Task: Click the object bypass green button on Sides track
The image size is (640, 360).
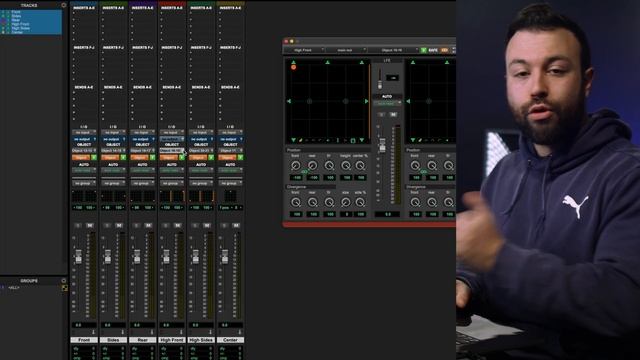Action: click(x=123, y=158)
